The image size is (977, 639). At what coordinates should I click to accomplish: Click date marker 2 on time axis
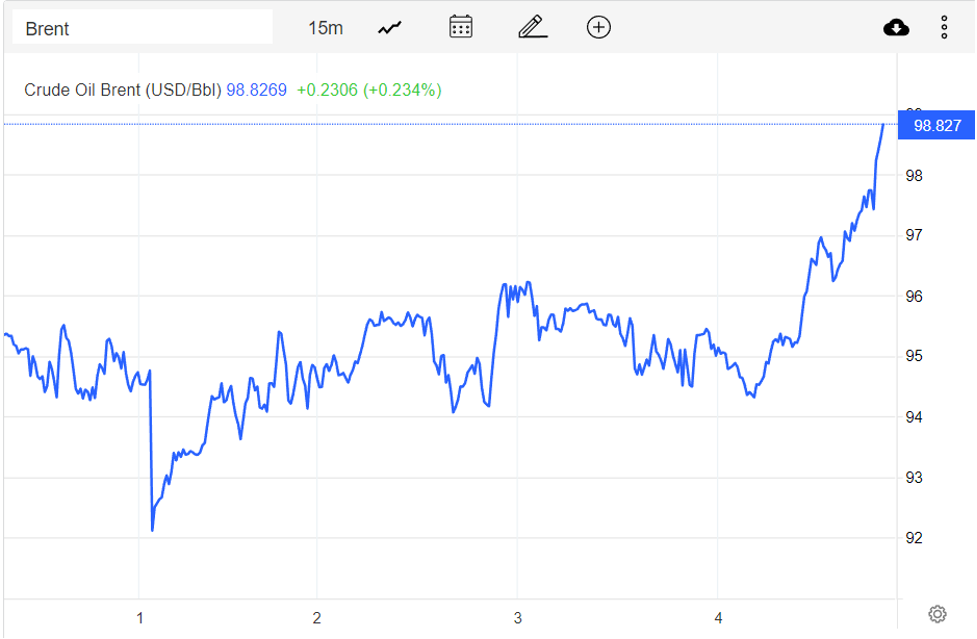pyautogui.click(x=316, y=619)
